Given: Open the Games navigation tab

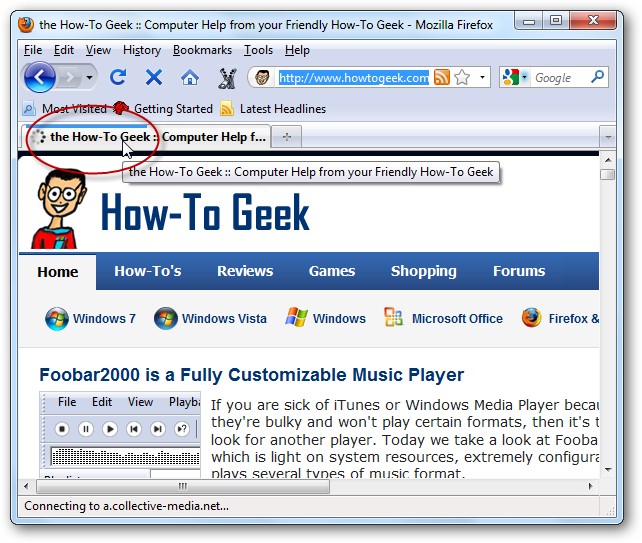Looking at the screenshot, I should 332,271.
